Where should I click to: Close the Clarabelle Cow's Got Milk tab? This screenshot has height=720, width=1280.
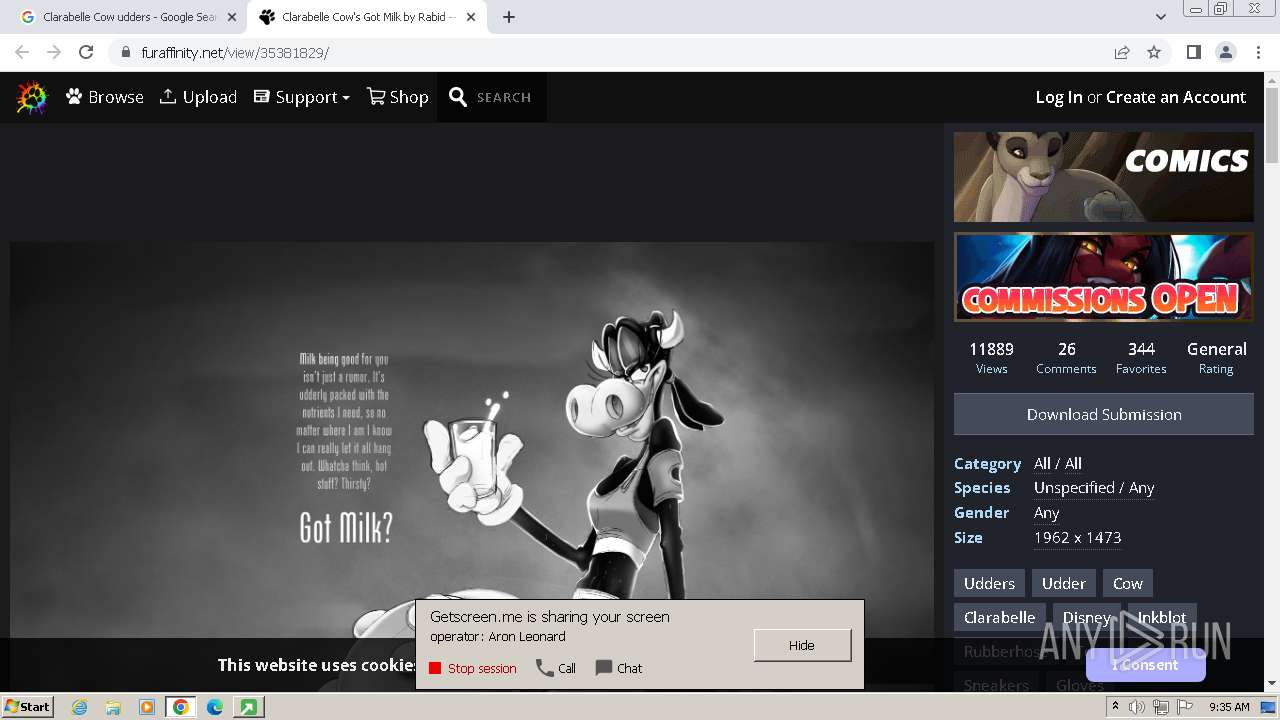[x=471, y=17]
